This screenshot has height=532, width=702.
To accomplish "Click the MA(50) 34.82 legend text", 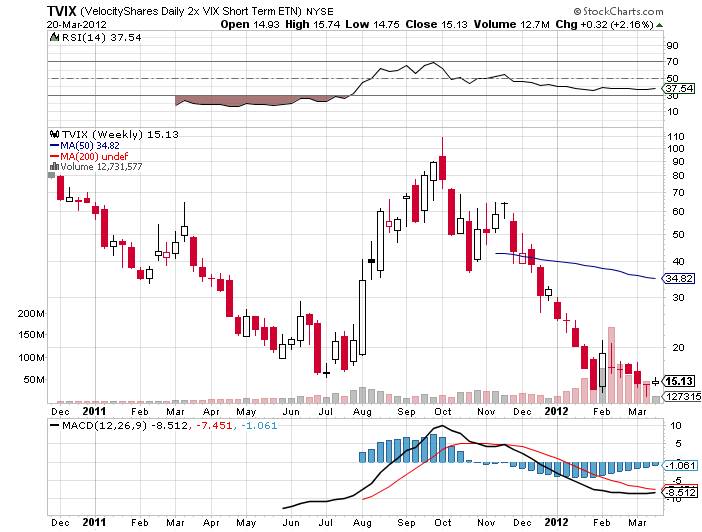I will (90, 146).
